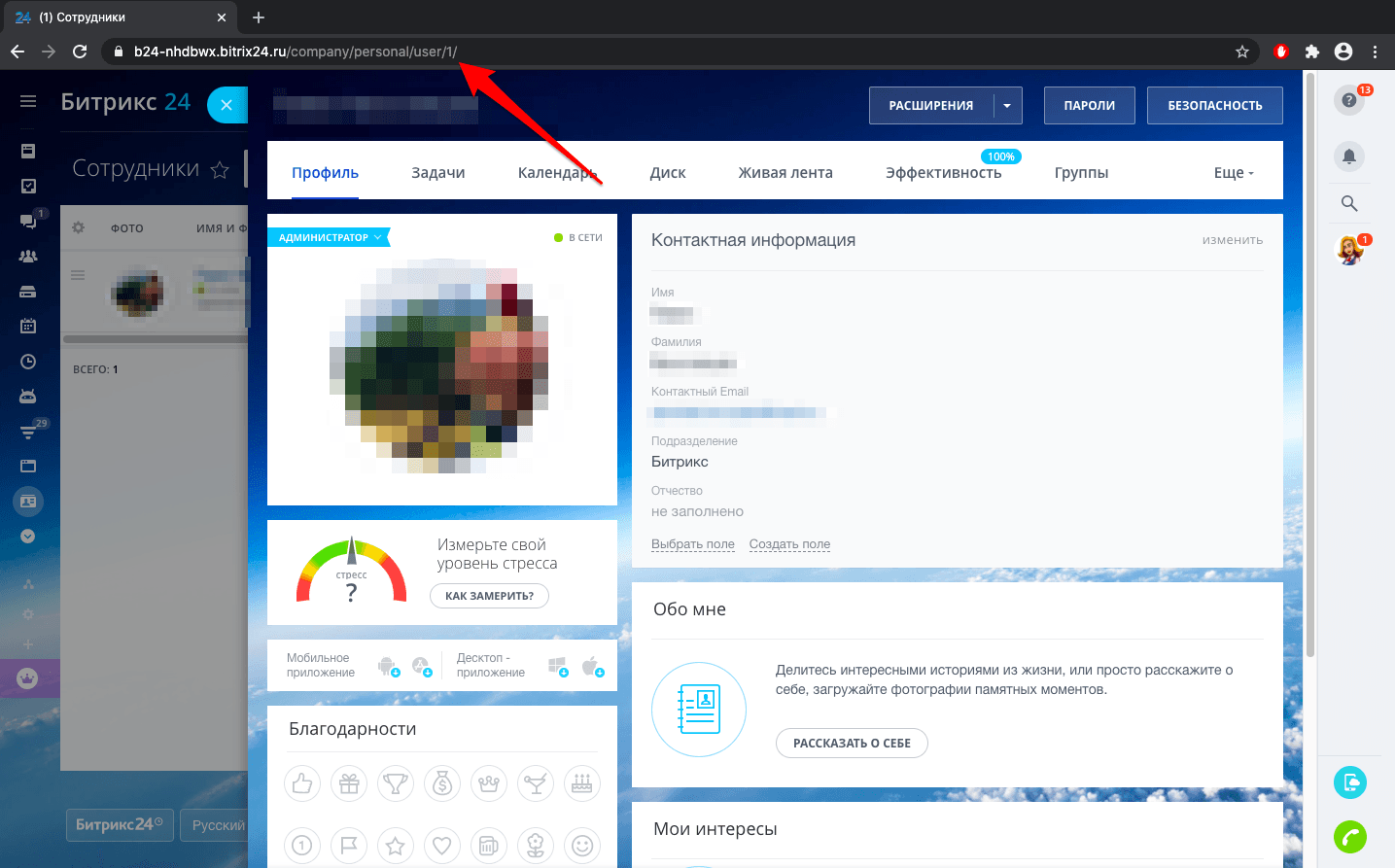The width and height of the screenshot is (1395, 868).
Task: Go back in browser navigation
Action: pyautogui.click(x=17, y=52)
